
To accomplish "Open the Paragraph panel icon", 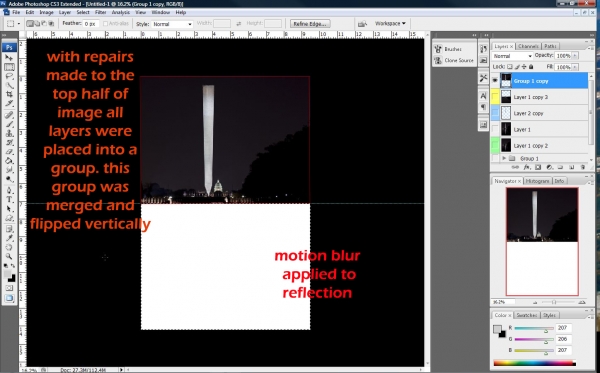I will click(x=483, y=107).
